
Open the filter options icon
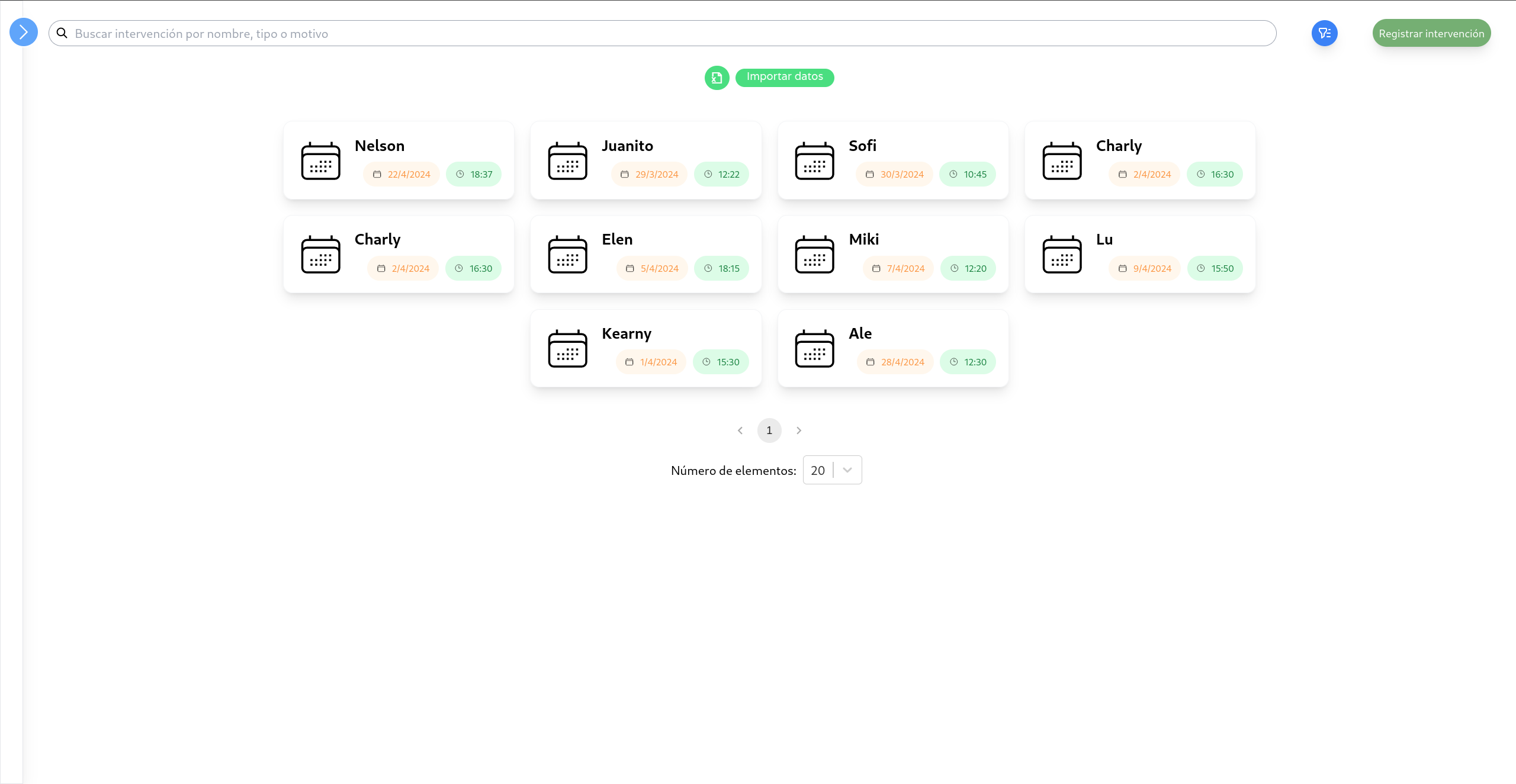1324,33
